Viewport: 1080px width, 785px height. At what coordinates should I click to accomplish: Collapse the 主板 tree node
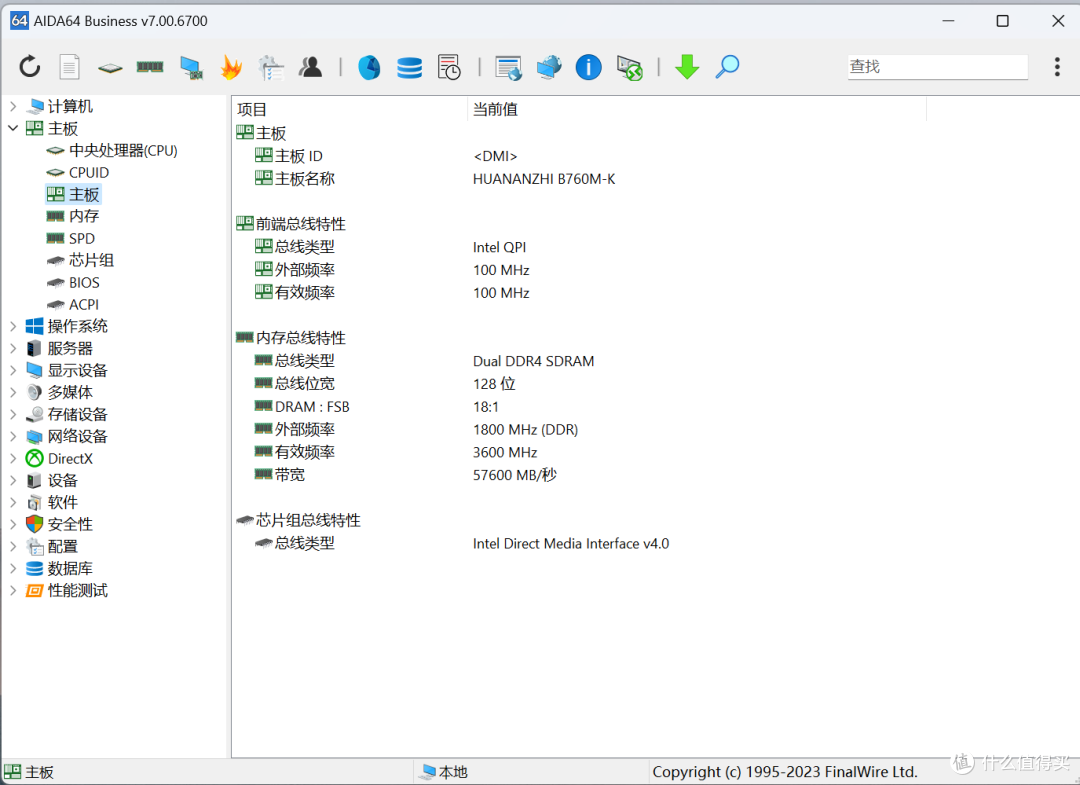(x=12, y=128)
